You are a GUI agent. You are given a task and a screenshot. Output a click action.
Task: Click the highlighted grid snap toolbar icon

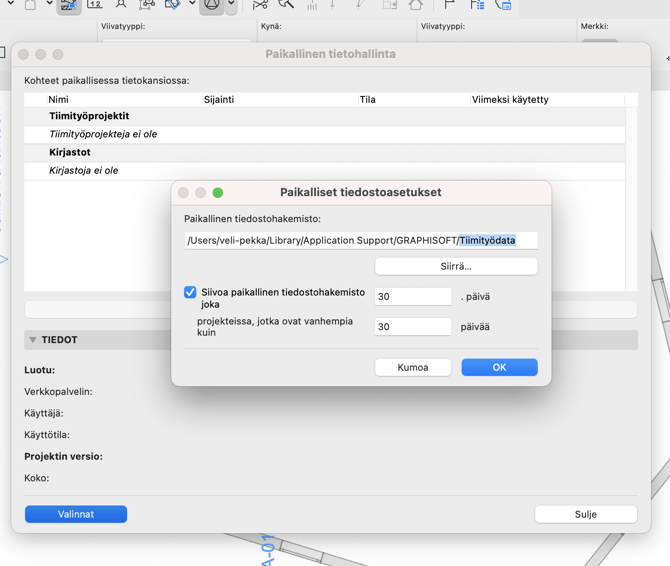[x=68, y=5]
